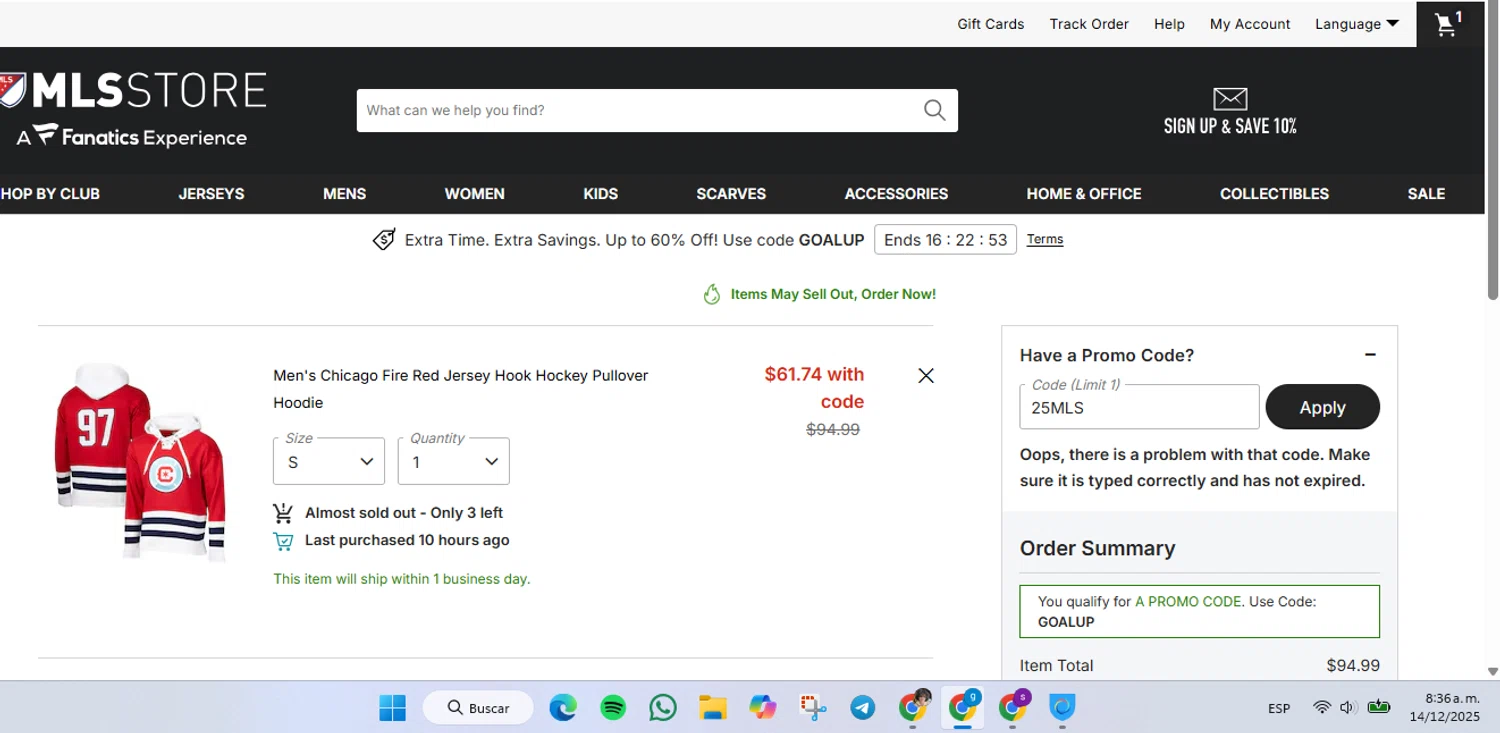Open Microsoft Edge from the taskbar
This screenshot has width=1500, height=733.
(x=563, y=708)
